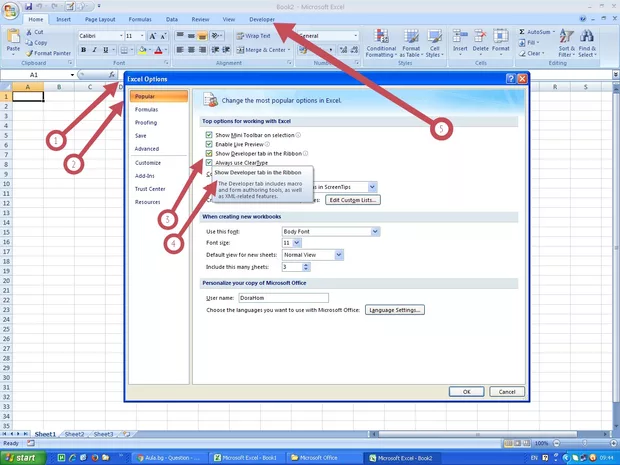The height and width of the screenshot is (465, 620).
Task: Click Include this many sheets spinner
Action: pyautogui.click(x=306, y=267)
